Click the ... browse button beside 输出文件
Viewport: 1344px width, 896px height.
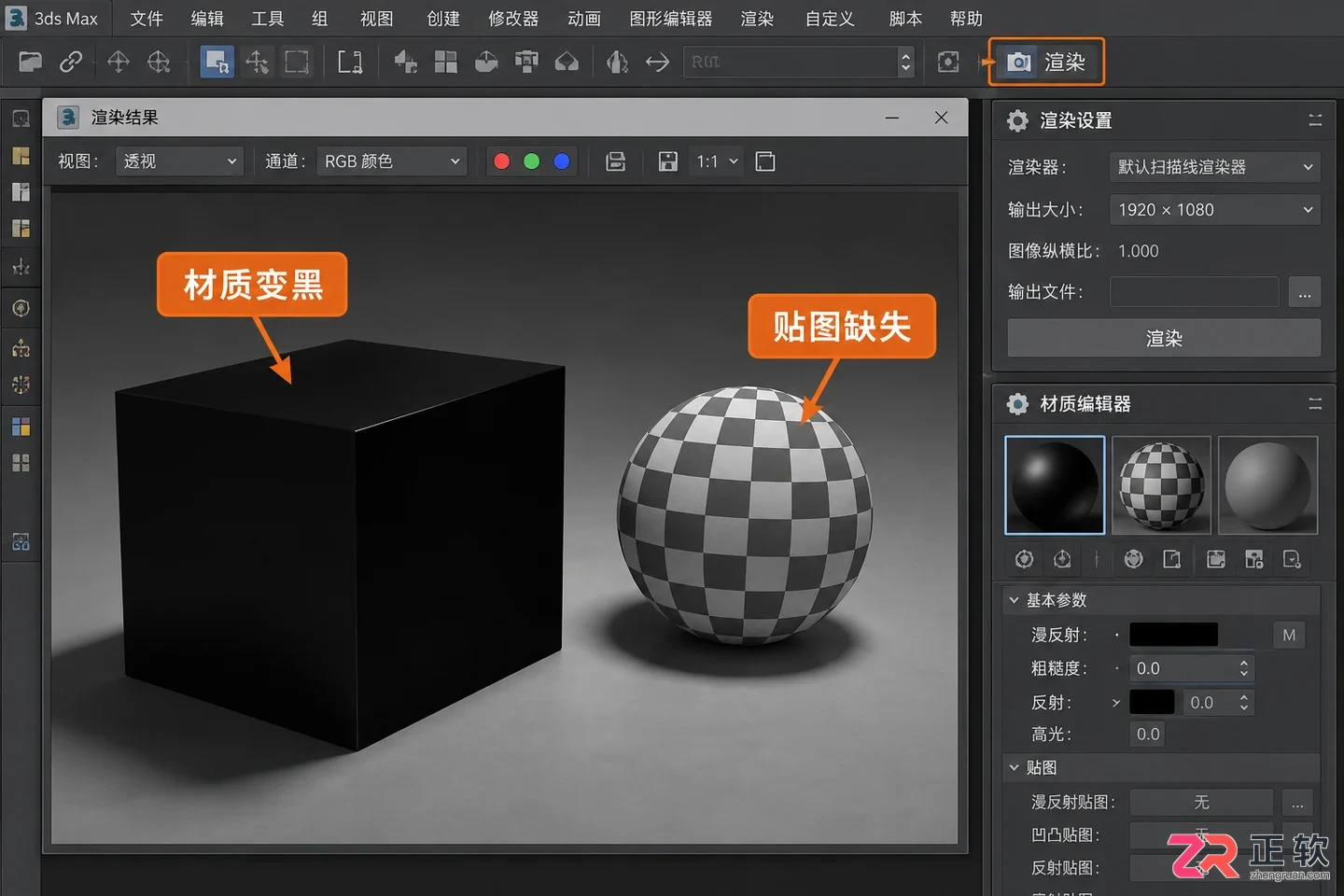[1305, 292]
